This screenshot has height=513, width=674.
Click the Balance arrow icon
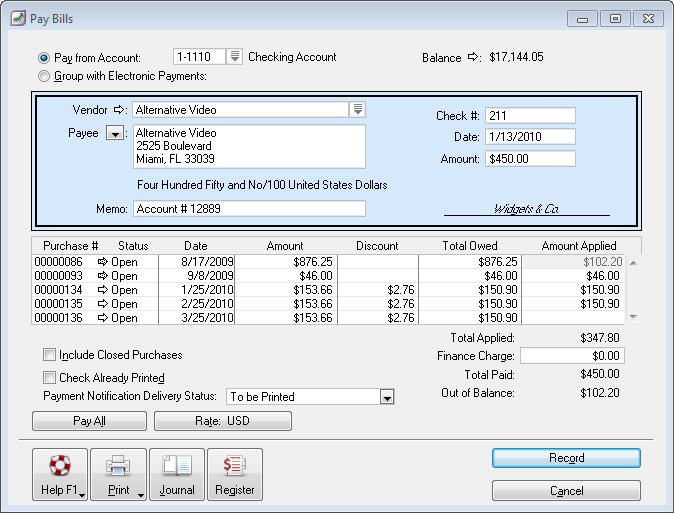(474, 57)
